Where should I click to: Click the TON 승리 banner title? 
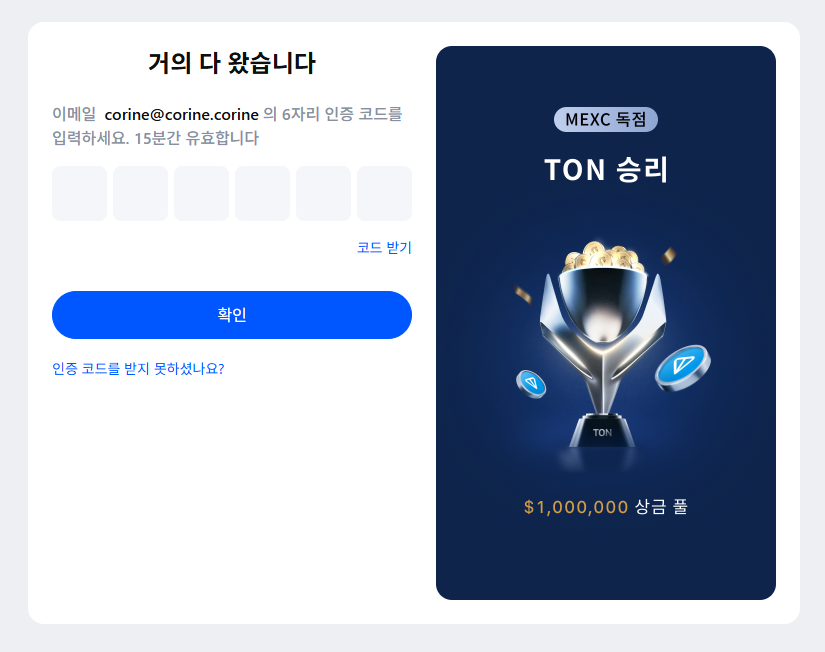pos(606,170)
